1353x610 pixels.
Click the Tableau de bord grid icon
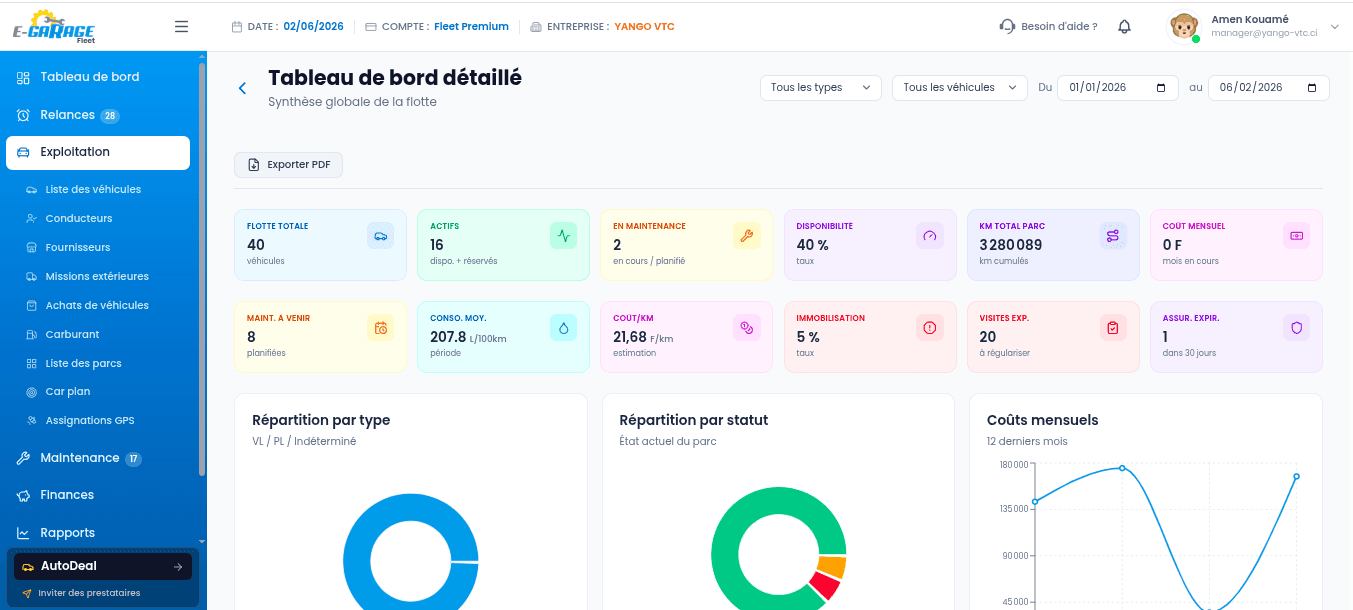(x=23, y=77)
